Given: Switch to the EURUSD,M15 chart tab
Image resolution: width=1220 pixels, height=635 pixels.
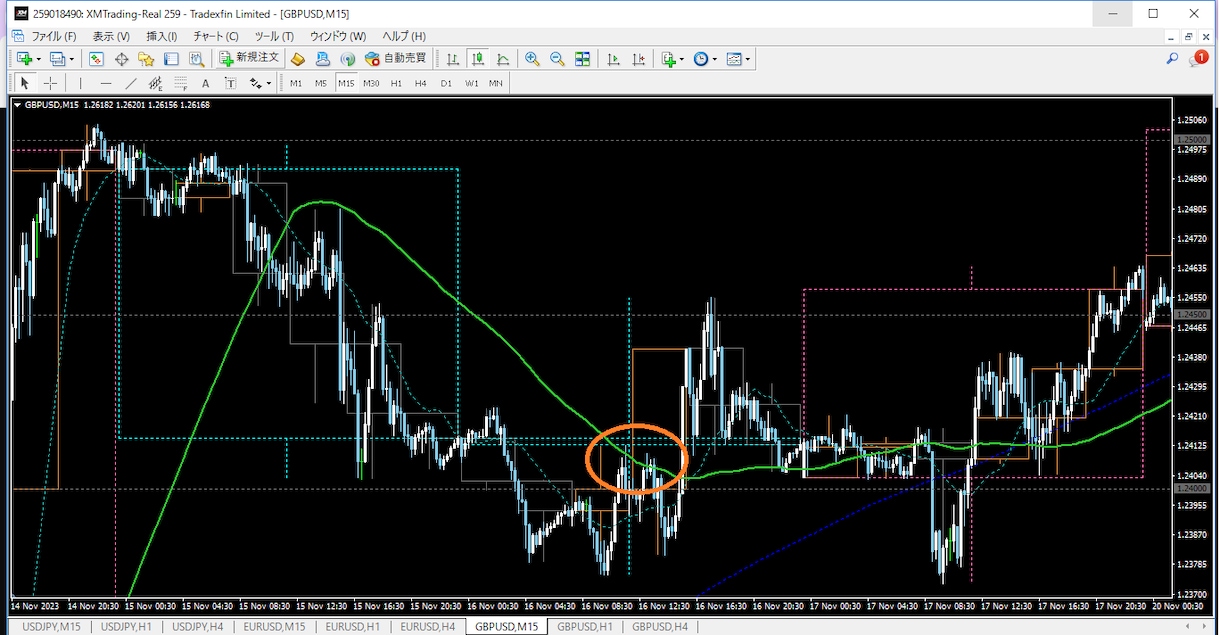Looking at the screenshot, I should click(275, 627).
